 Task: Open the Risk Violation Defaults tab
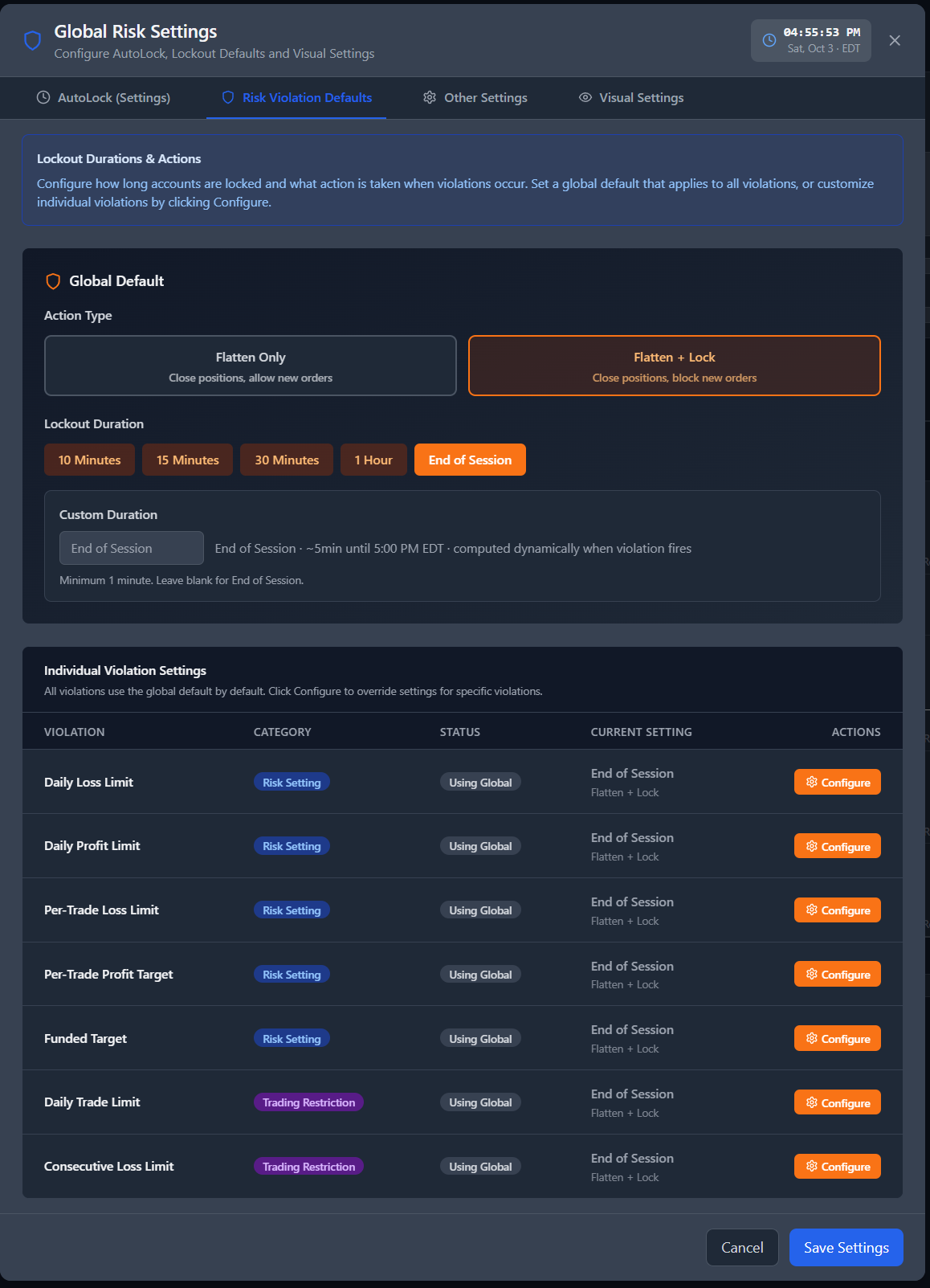coord(296,98)
